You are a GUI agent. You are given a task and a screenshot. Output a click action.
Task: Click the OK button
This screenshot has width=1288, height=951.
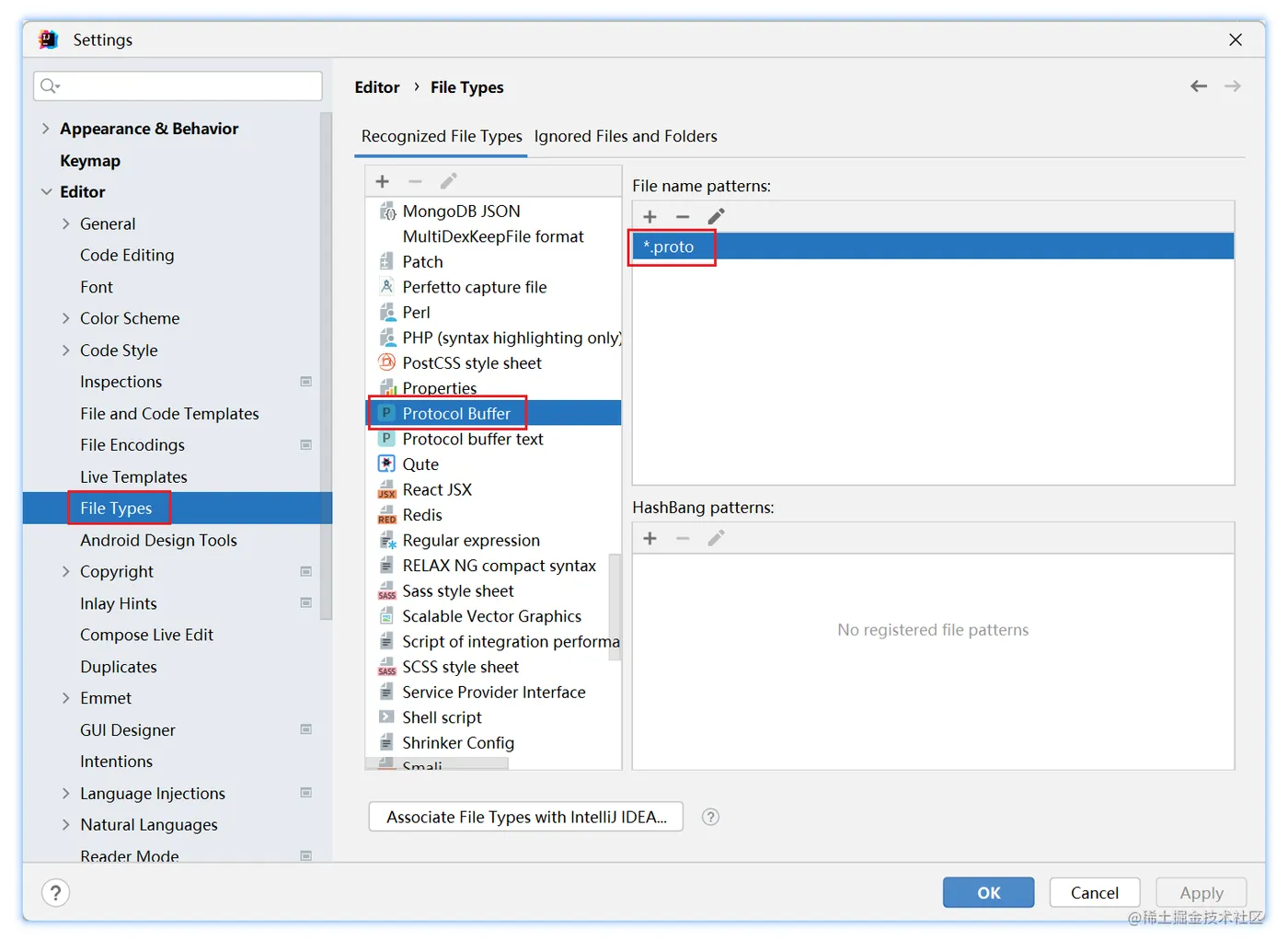[988, 892]
